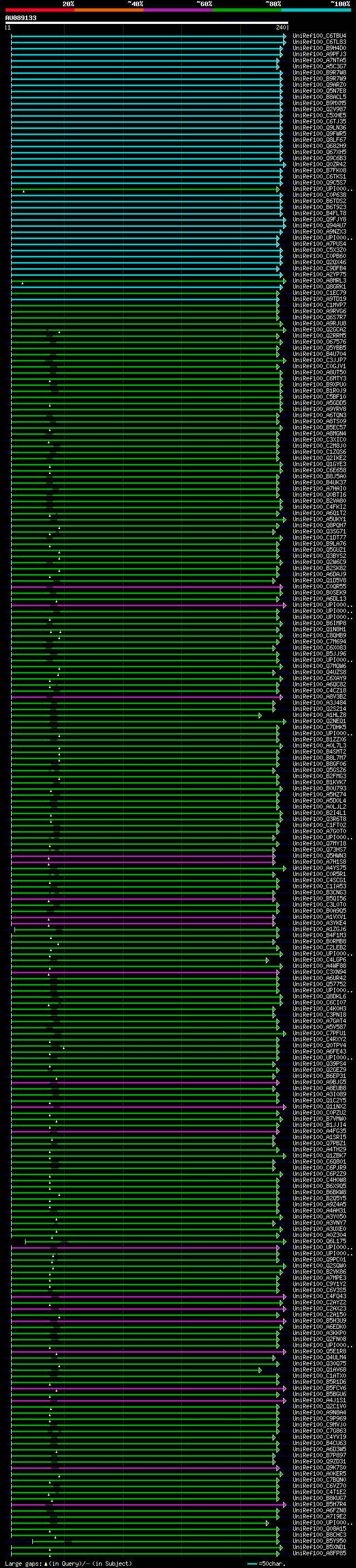The height and width of the screenshot is (1568, 356).
Task: Select the UniRef100_A8V3B2 label
Action: click(319, 697)
